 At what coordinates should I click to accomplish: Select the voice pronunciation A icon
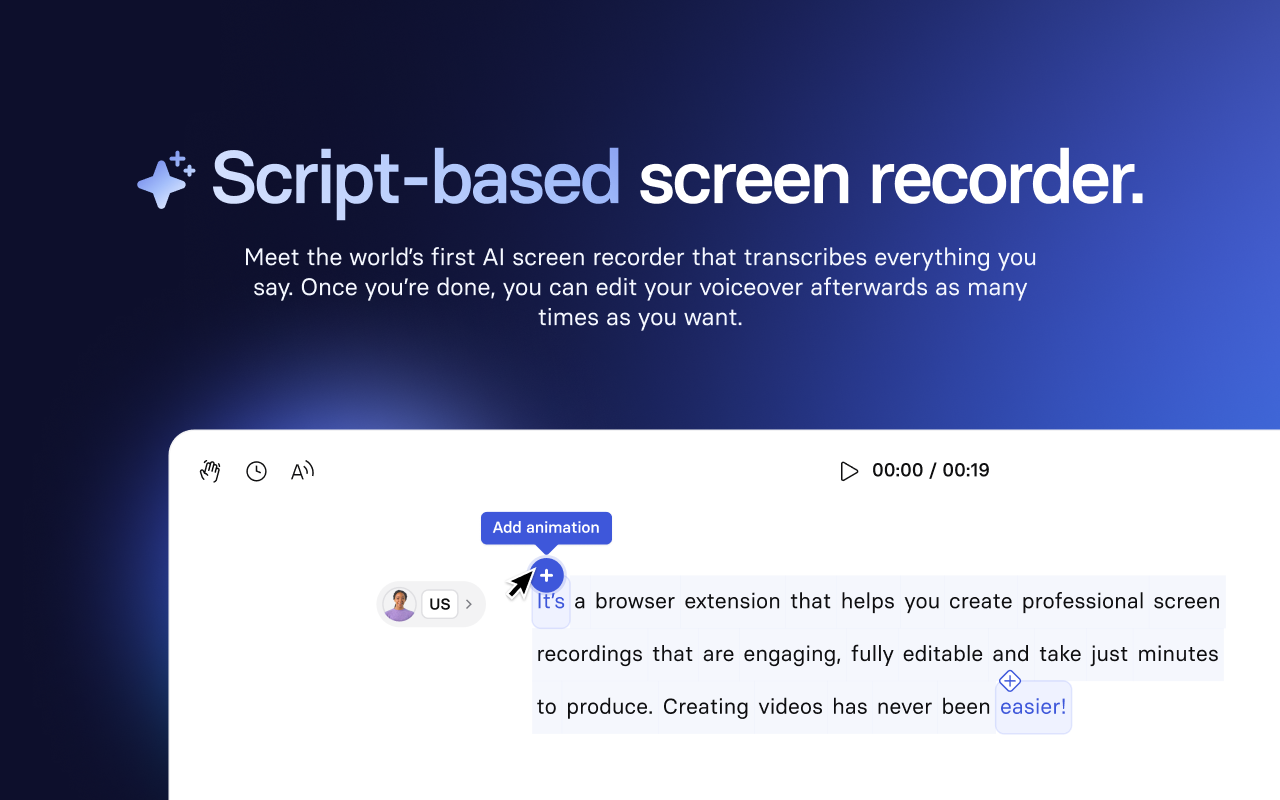click(x=302, y=471)
